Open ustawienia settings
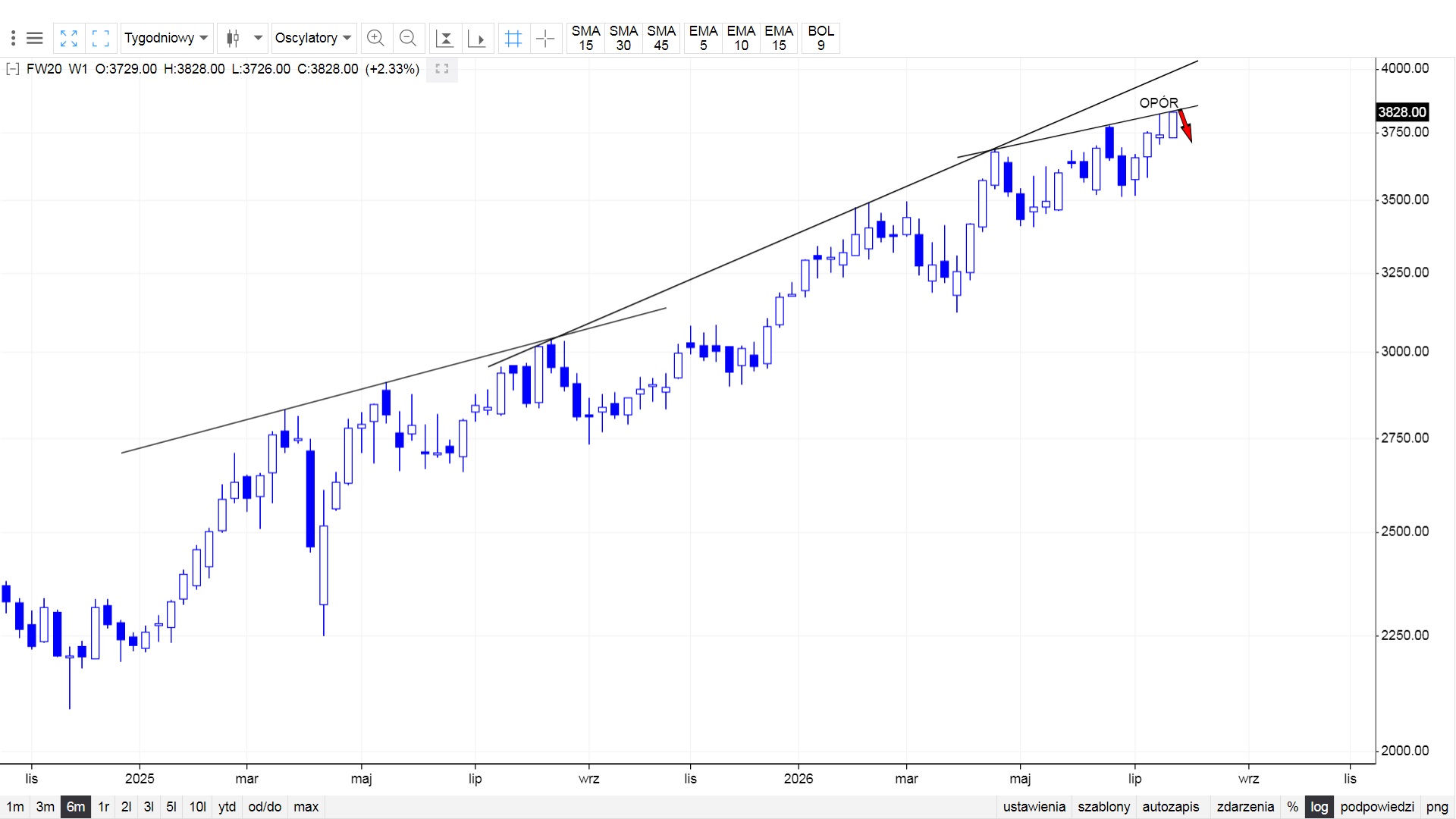Image resolution: width=1456 pixels, height=819 pixels. 1034,807
